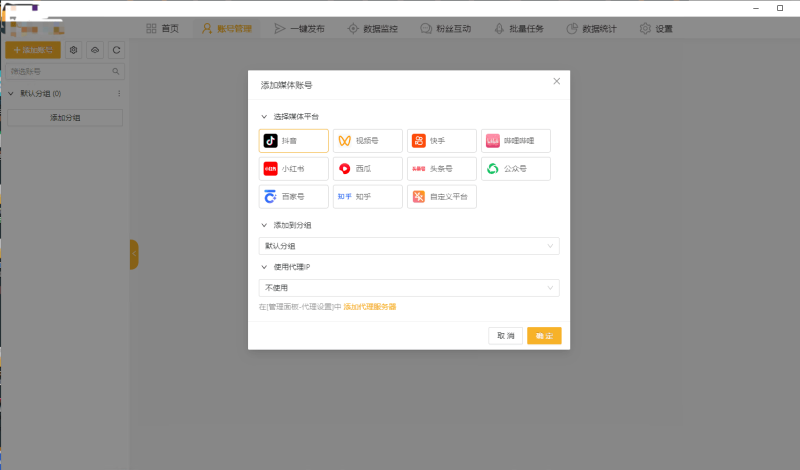
Task: Confirm with the 确定 button
Action: coord(544,336)
